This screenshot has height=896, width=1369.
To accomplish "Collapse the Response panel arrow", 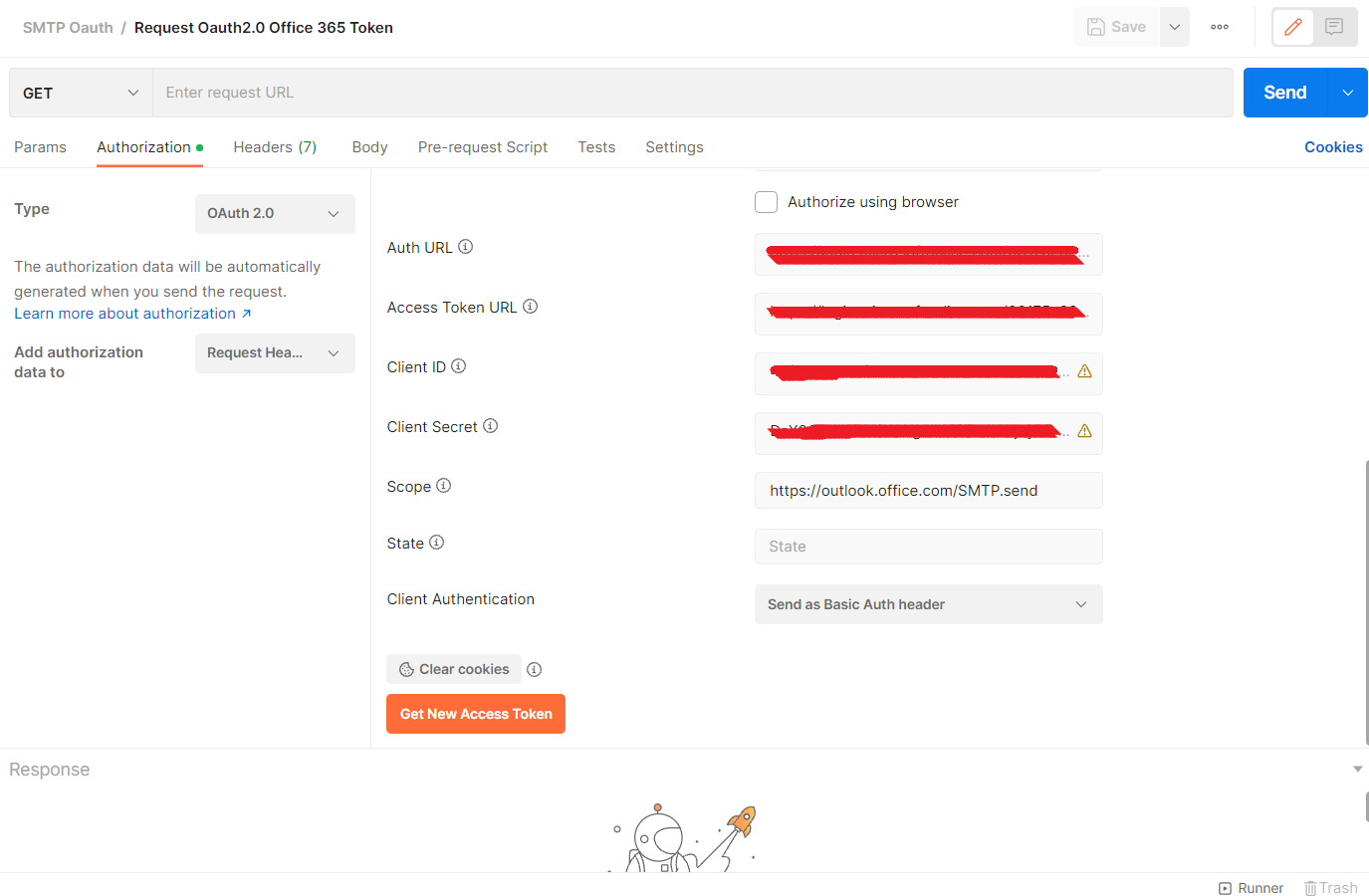I will 1357,770.
